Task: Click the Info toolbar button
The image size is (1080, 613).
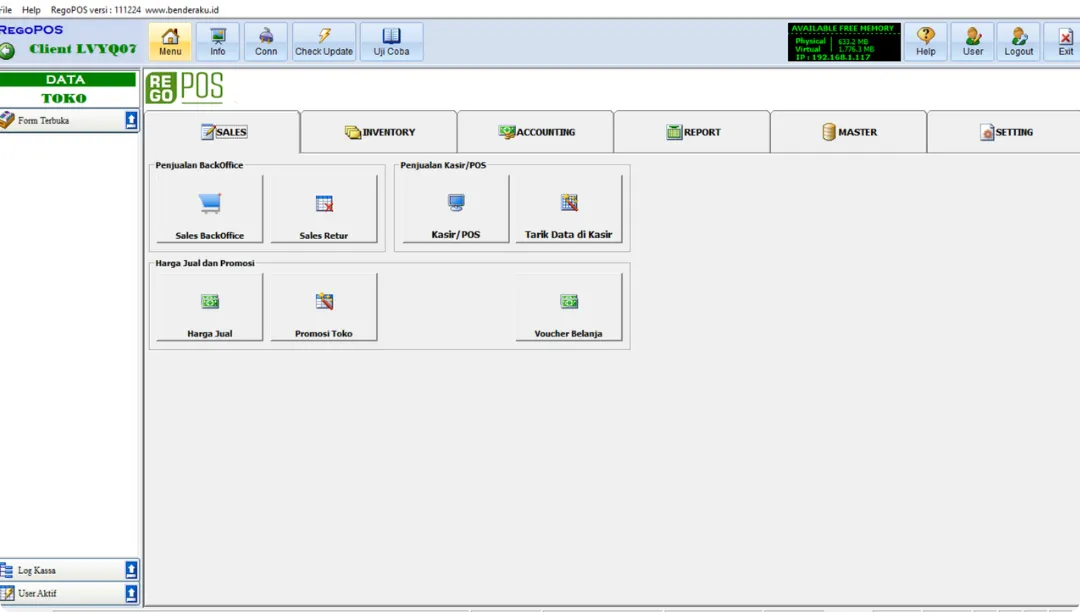Action: pos(218,42)
